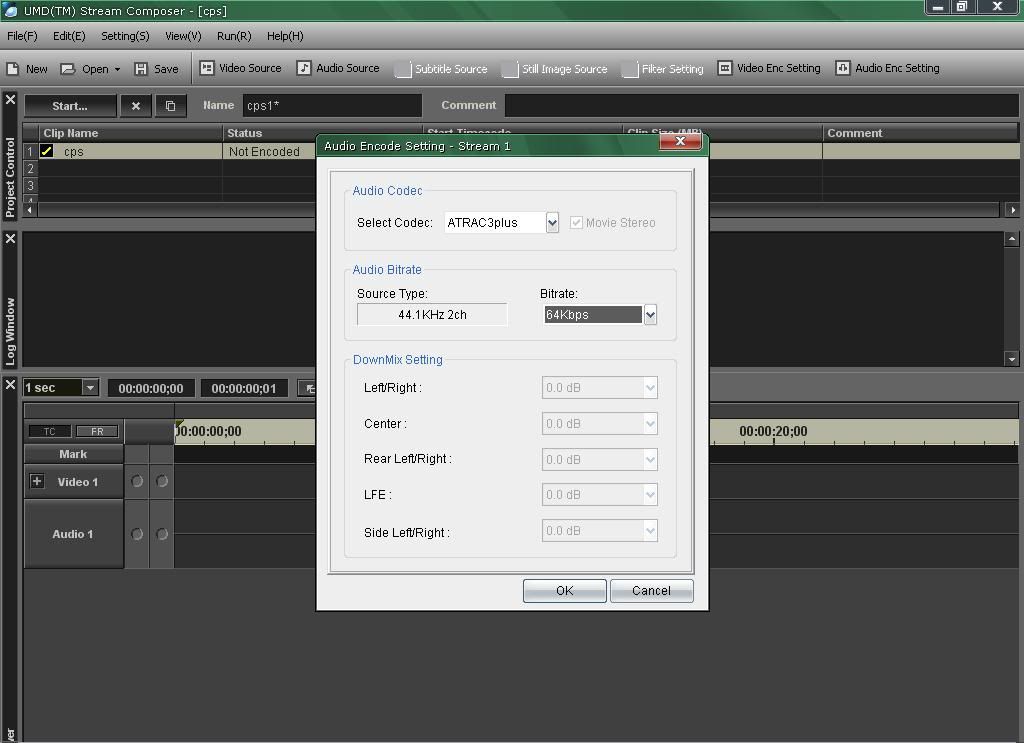This screenshot has height=743, width=1024.
Task: Click the Start... encode button
Action: [x=70, y=106]
